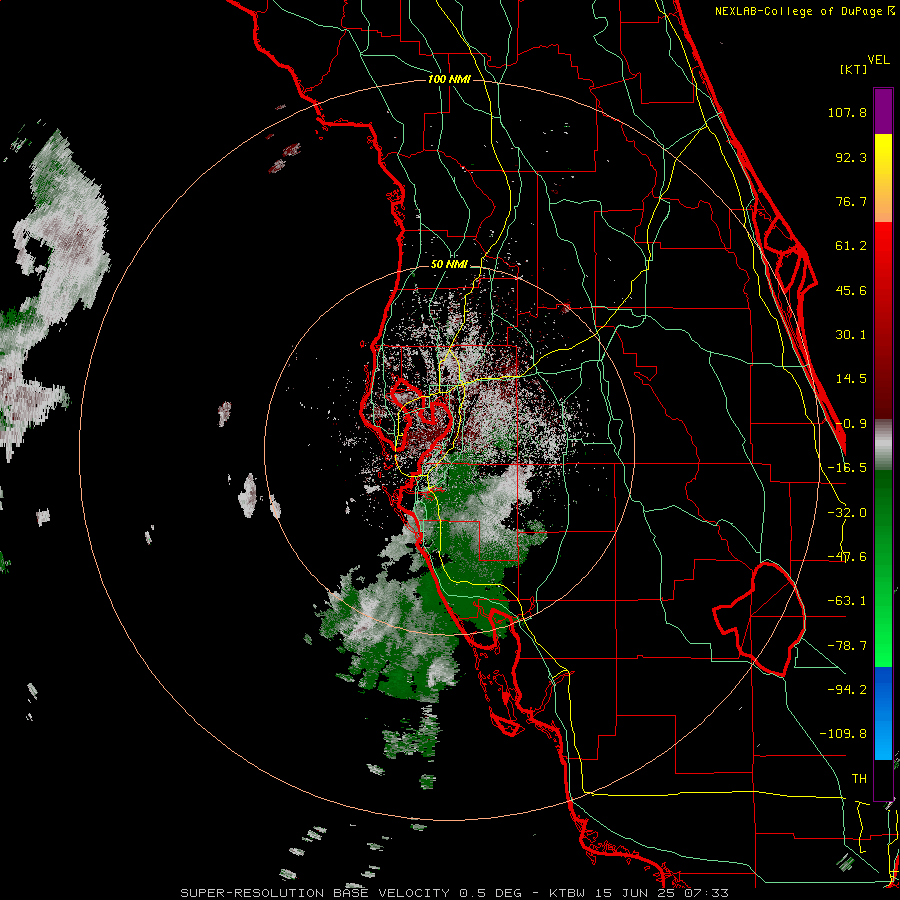The image size is (900, 900).
Task: Click the 100 NMI range ring label
Action: (449, 79)
